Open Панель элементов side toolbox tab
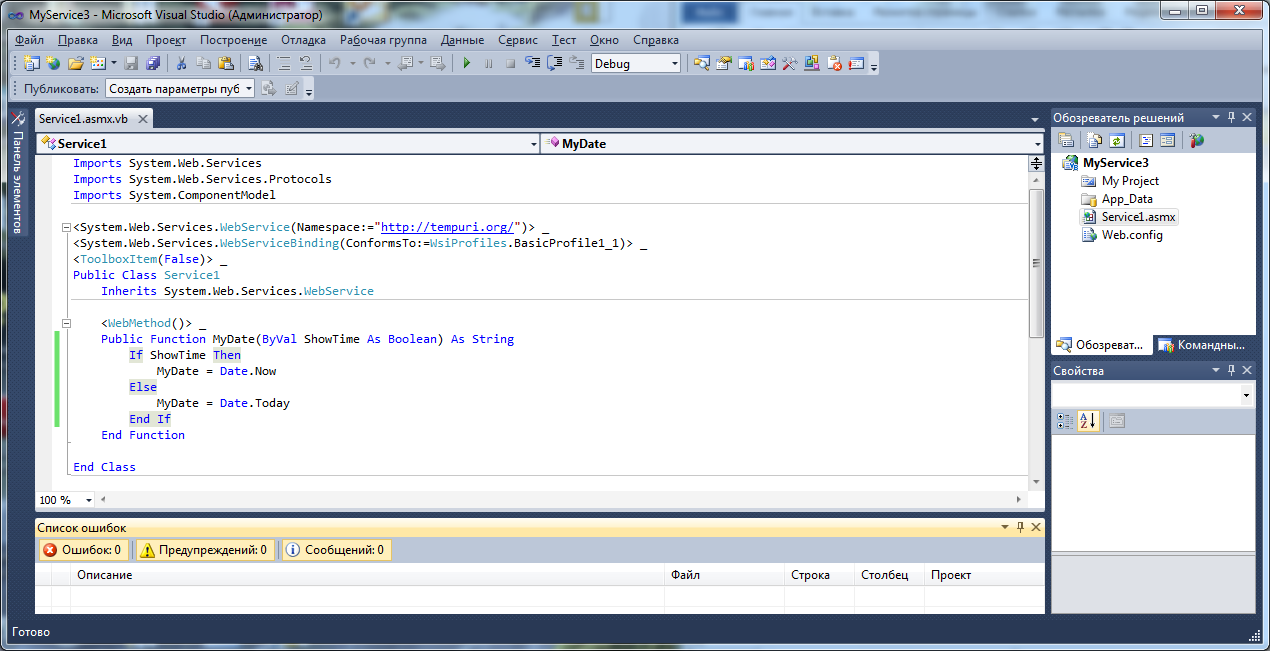The width and height of the screenshot is (1270, 651). point(17,174)
